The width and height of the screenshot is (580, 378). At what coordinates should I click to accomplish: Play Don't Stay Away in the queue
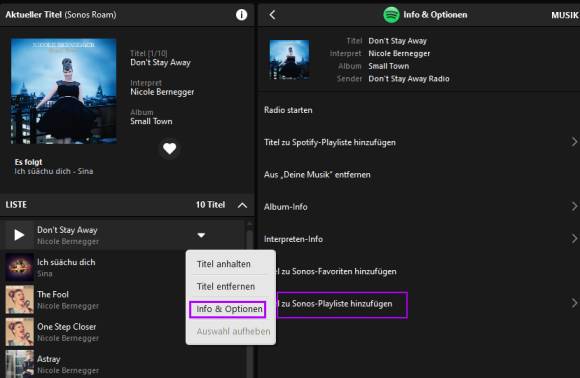pyautogui.click(x=19, y=235)
